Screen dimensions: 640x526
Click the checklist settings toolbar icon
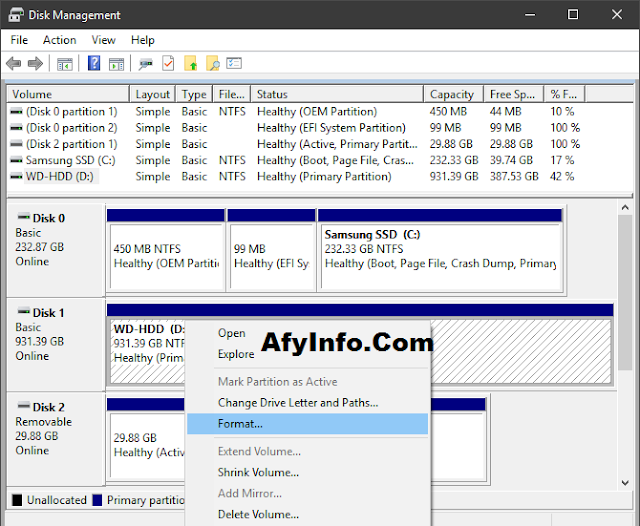[x=234, y=63]
